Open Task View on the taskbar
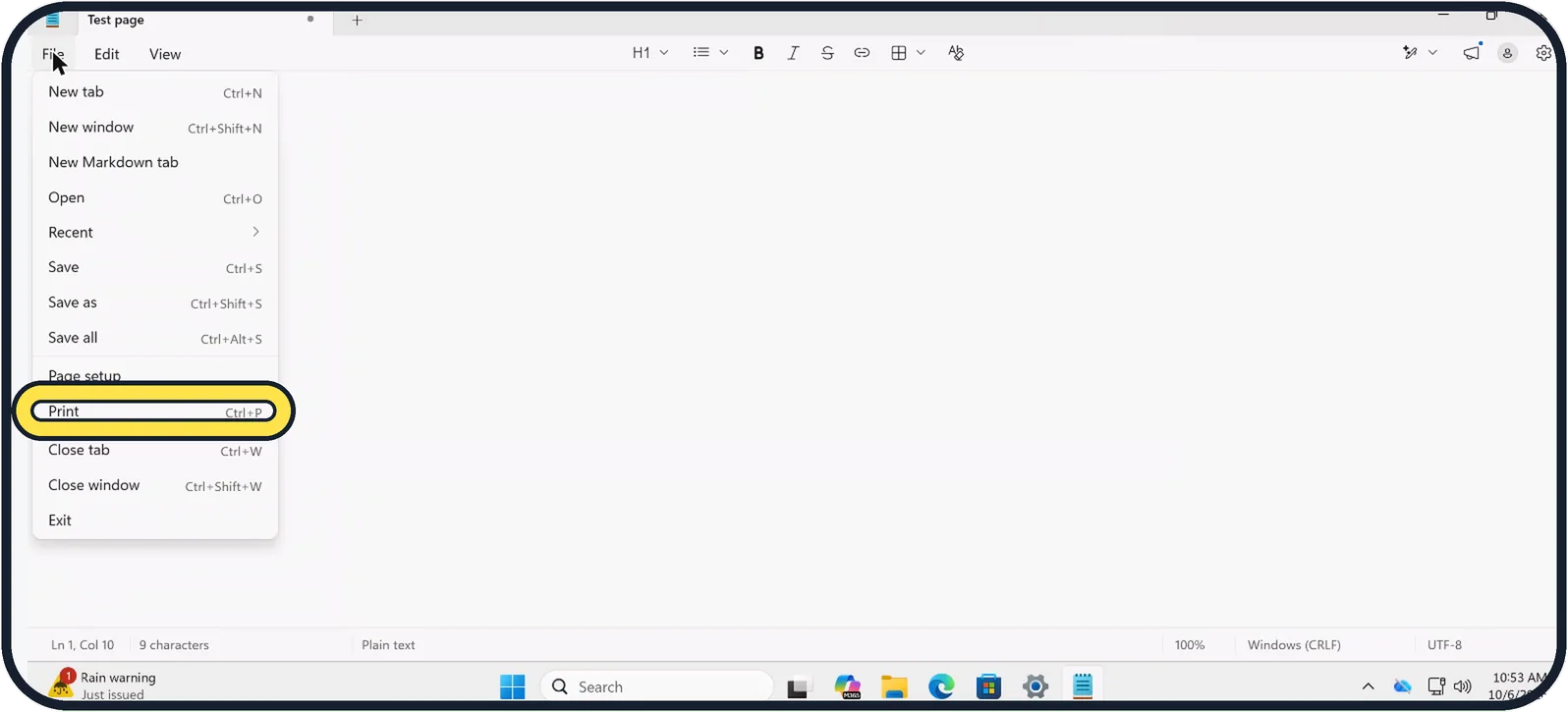 [x=798, y=687]
